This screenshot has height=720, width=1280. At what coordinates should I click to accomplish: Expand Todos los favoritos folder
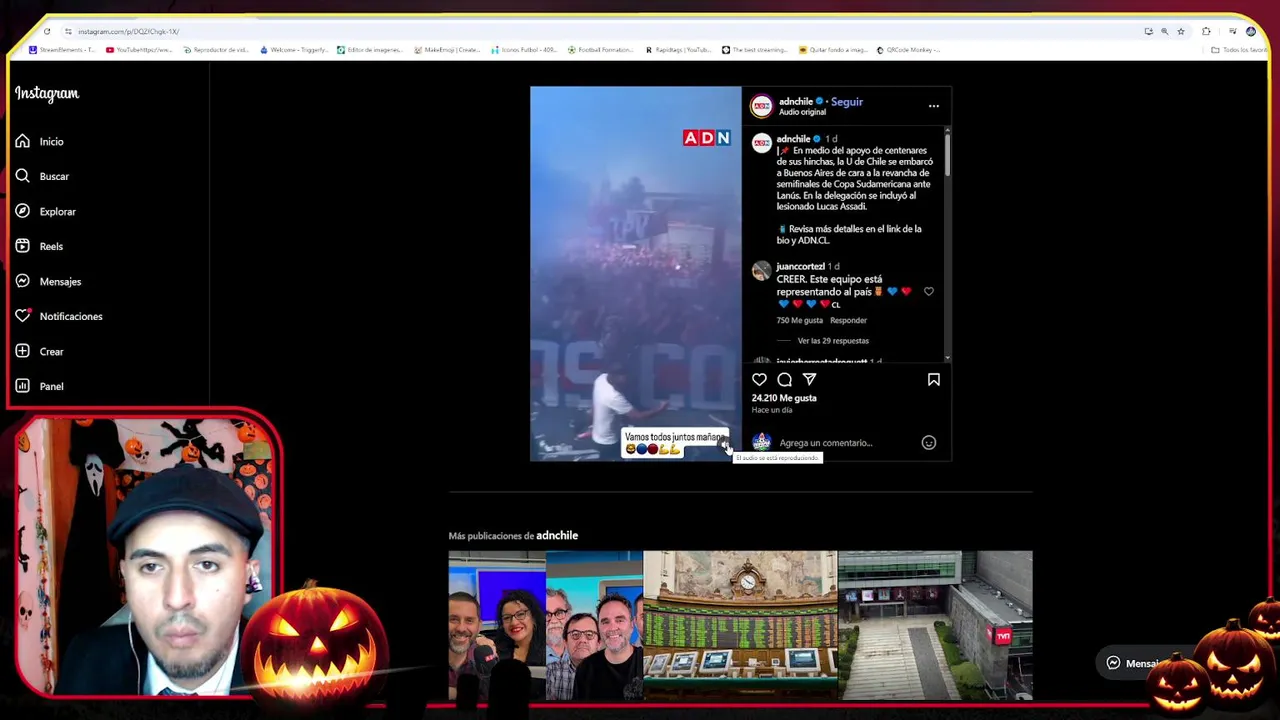coord(1238,50)
